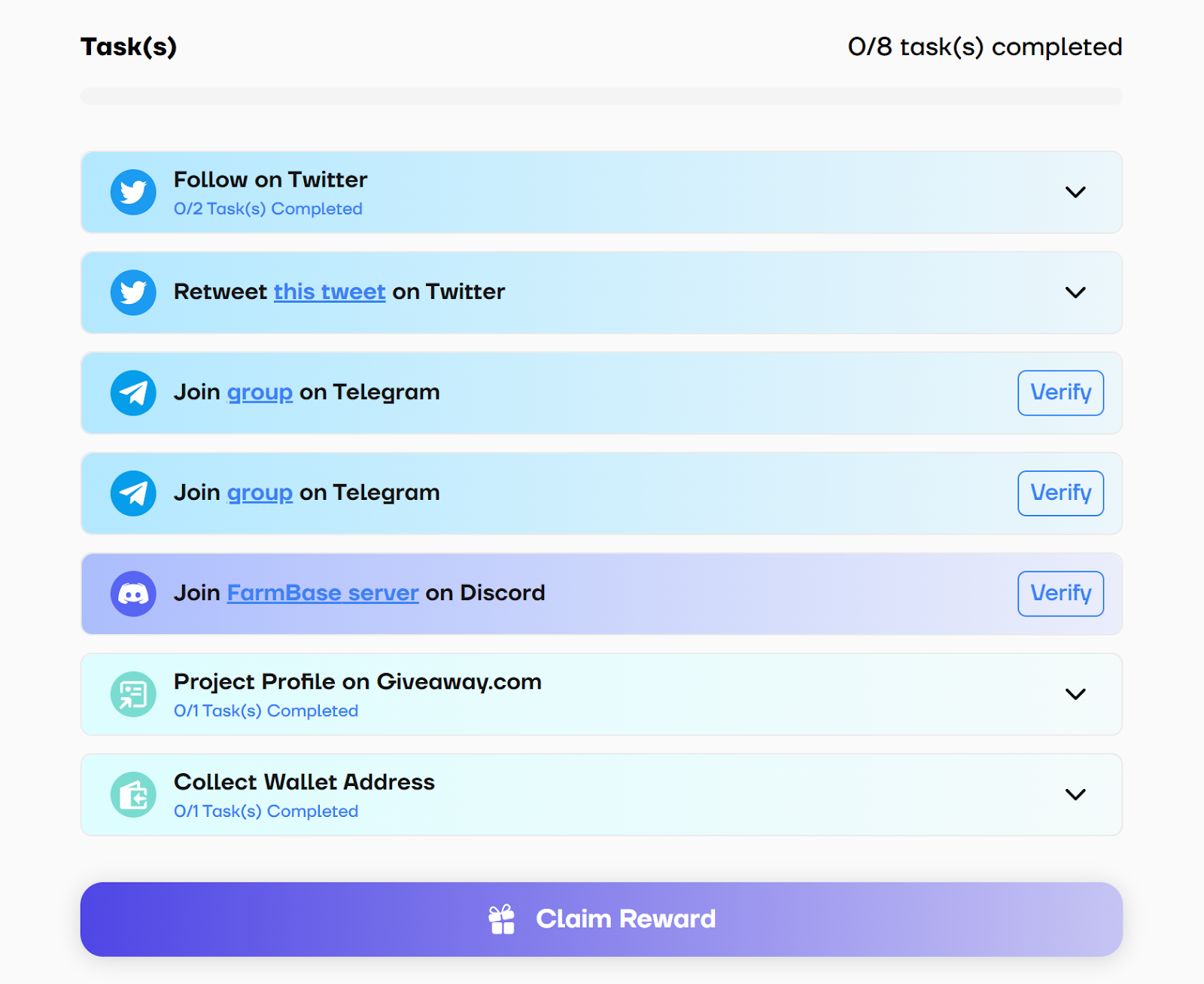
Task: Click '0/2 Task(s) Completed' status text
Action: [268, 209]
